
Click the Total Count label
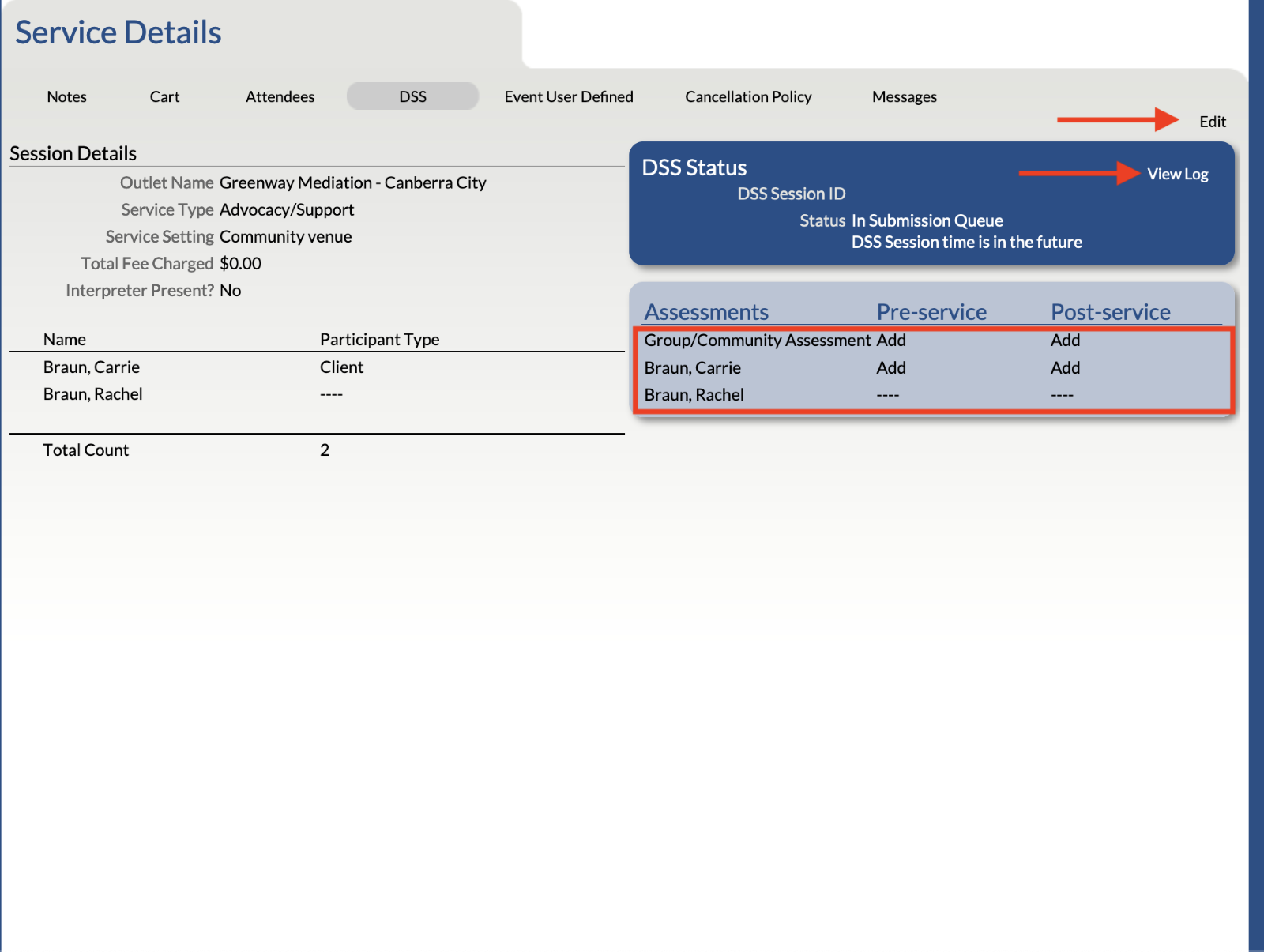[85, 450]
